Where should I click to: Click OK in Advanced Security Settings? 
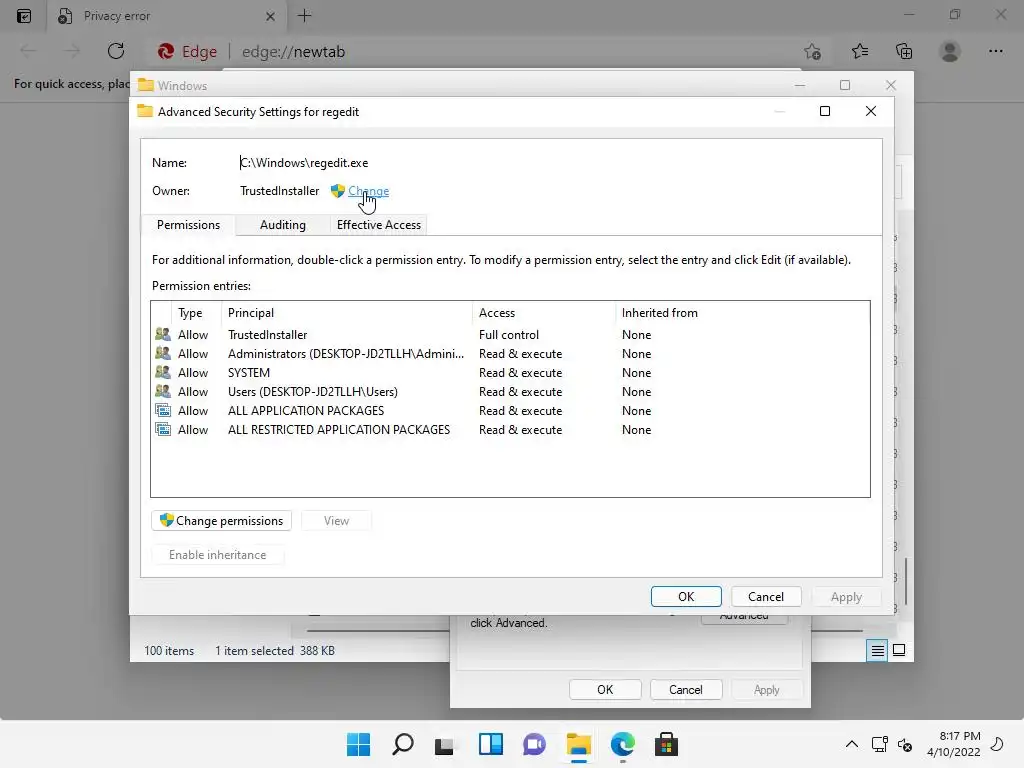(x=686, y=596)
